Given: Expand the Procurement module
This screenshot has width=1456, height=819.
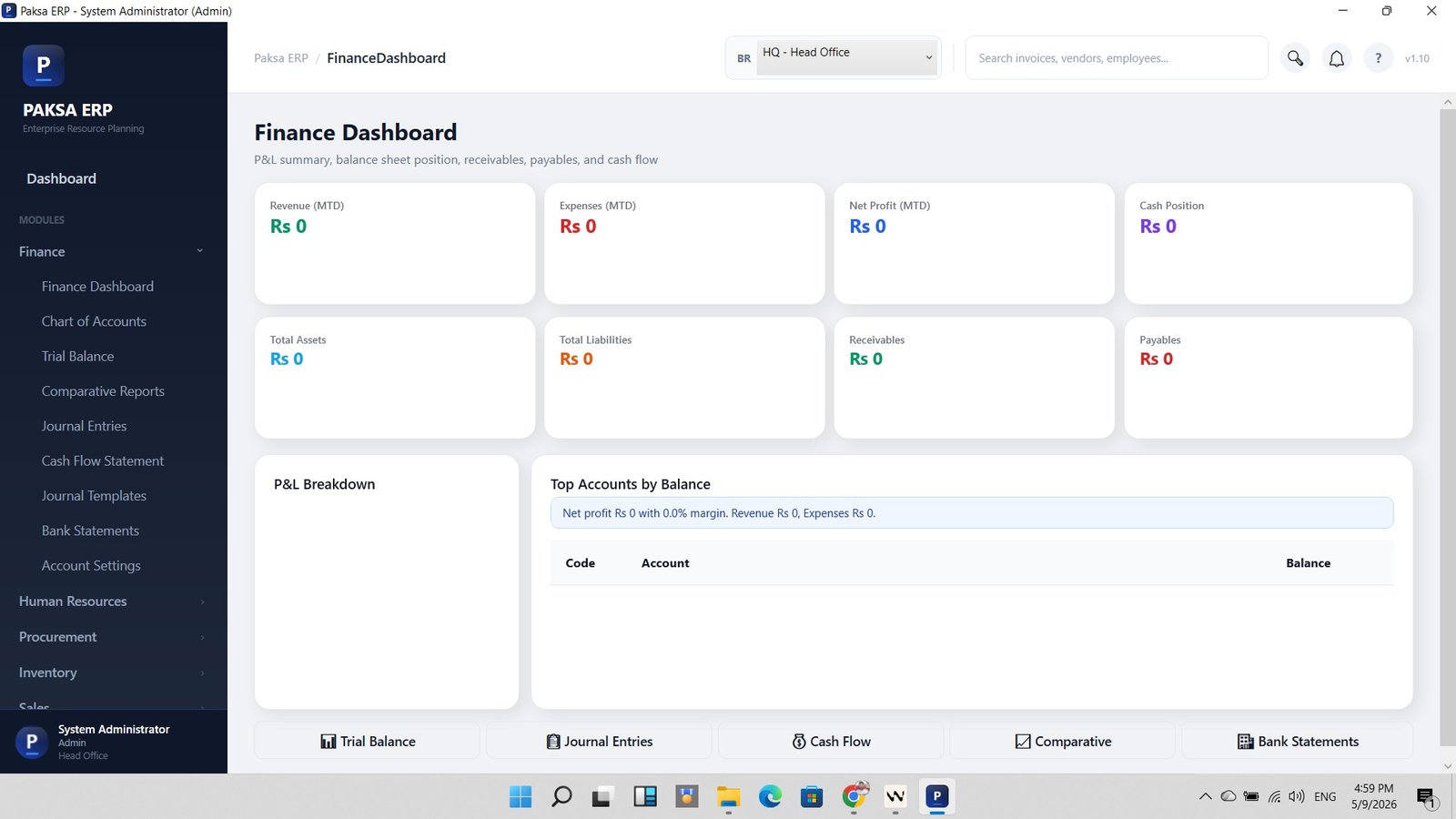Looking at the screenshot, I should coord(113,637).
